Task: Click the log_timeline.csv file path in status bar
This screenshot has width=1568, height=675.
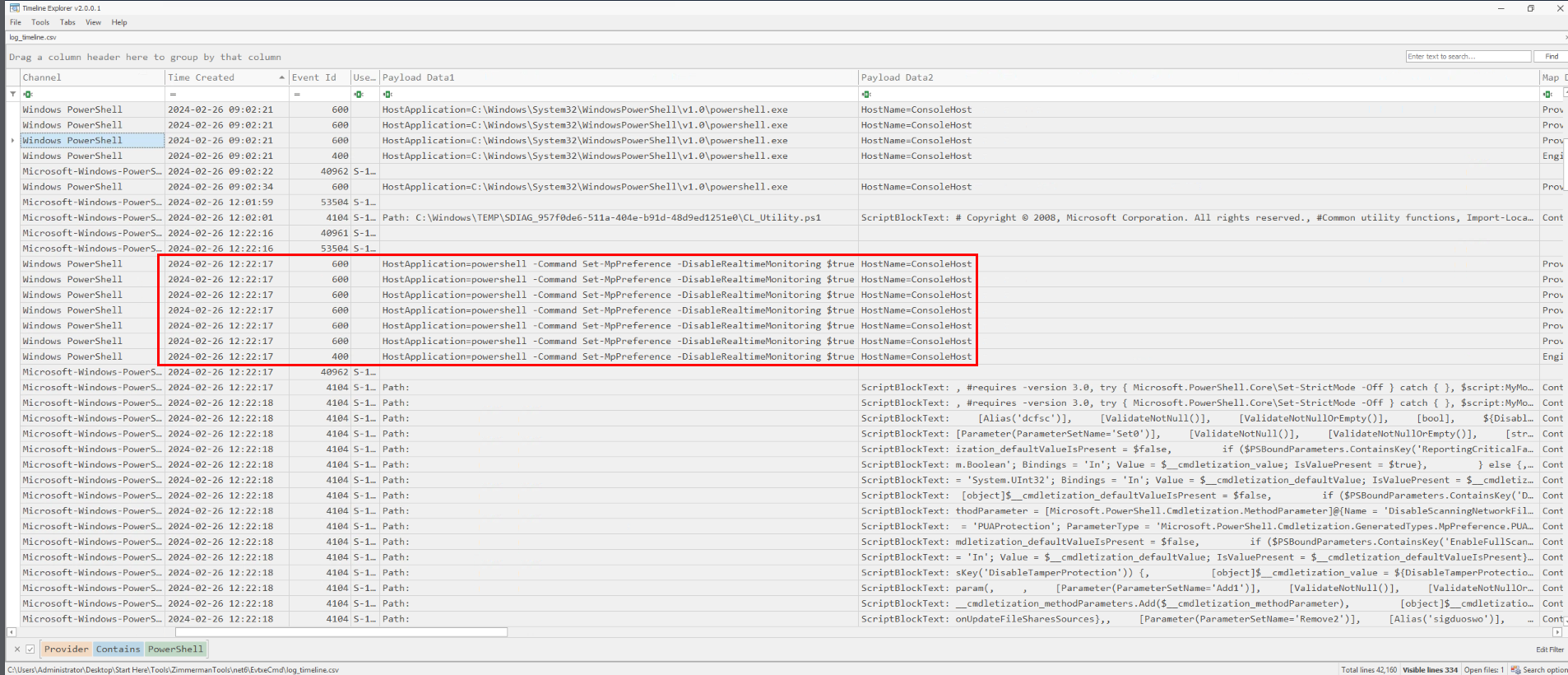Action: click(174, 669)
